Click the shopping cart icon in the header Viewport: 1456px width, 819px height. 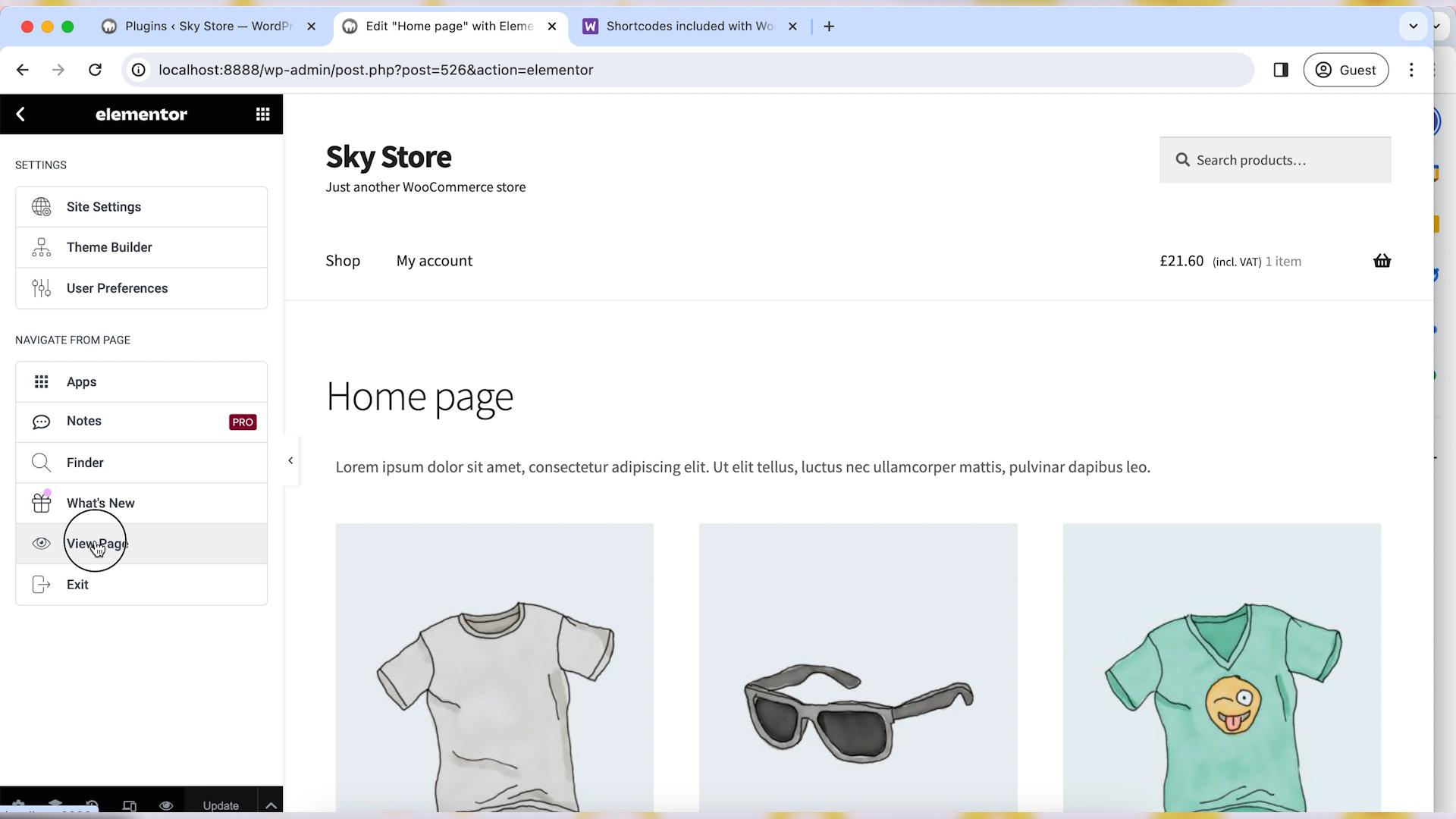[1382, 261]
